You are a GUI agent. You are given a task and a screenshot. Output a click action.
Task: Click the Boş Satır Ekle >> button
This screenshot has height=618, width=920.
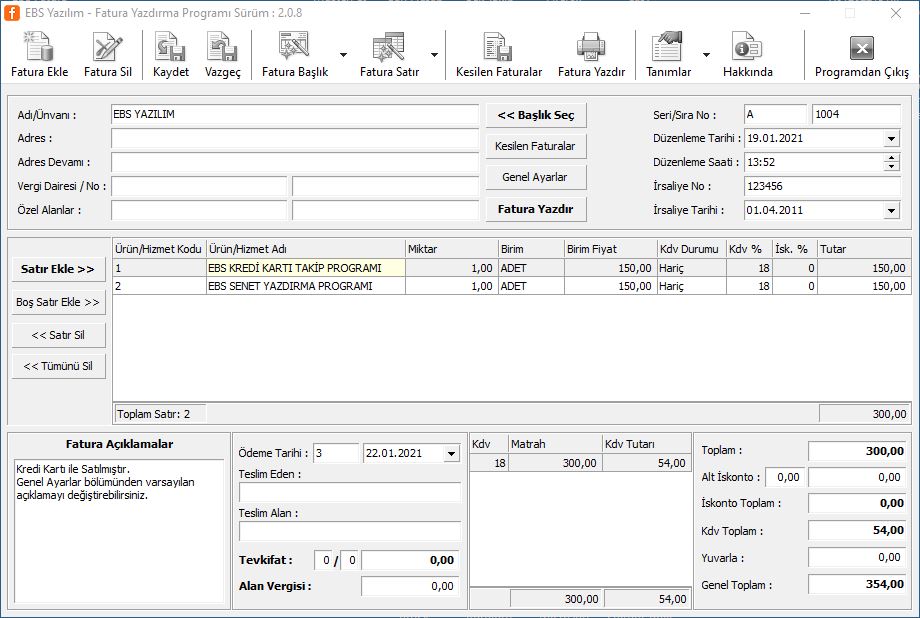coord(58,302)
